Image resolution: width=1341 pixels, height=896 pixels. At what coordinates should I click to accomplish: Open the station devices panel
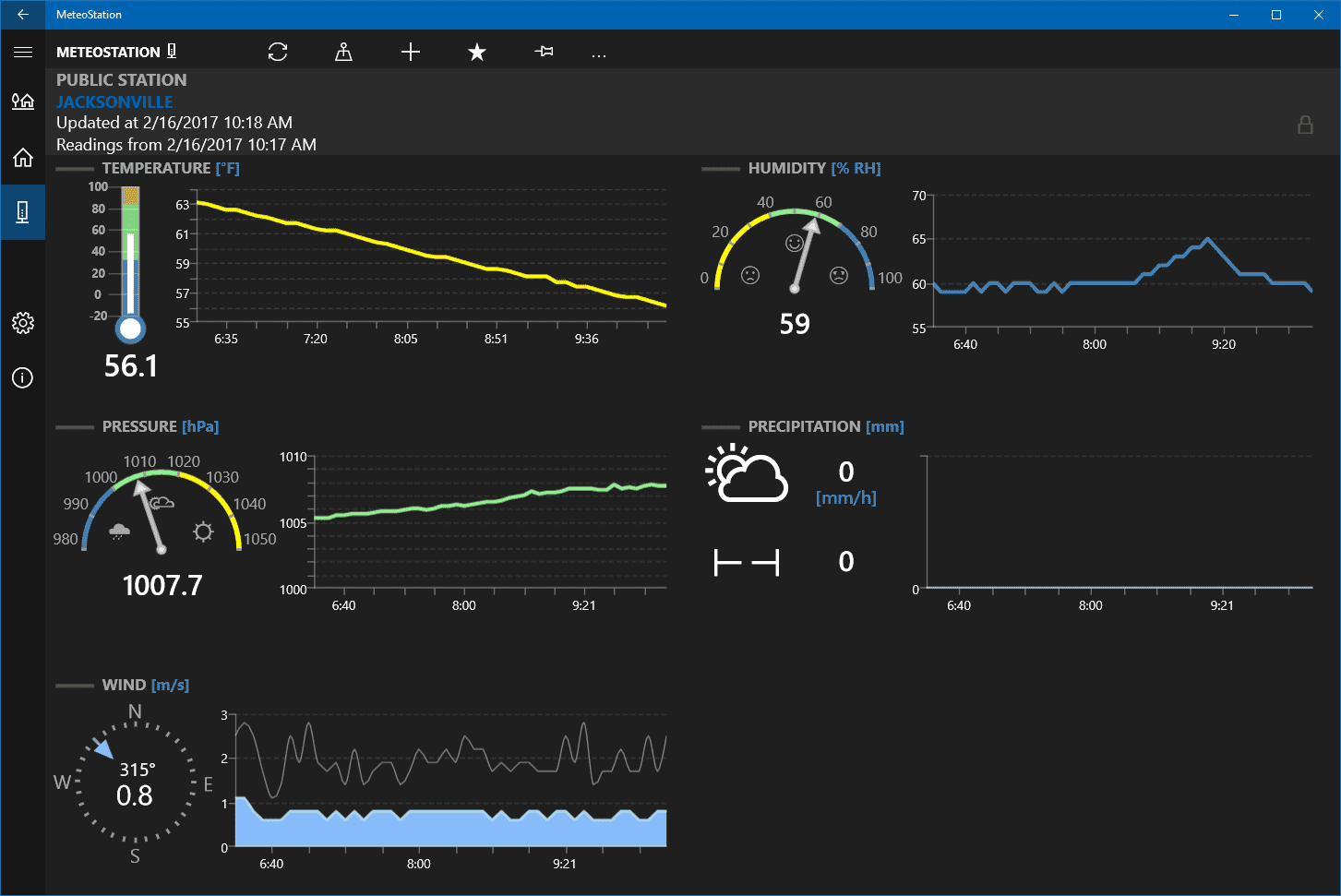point(22,211)
